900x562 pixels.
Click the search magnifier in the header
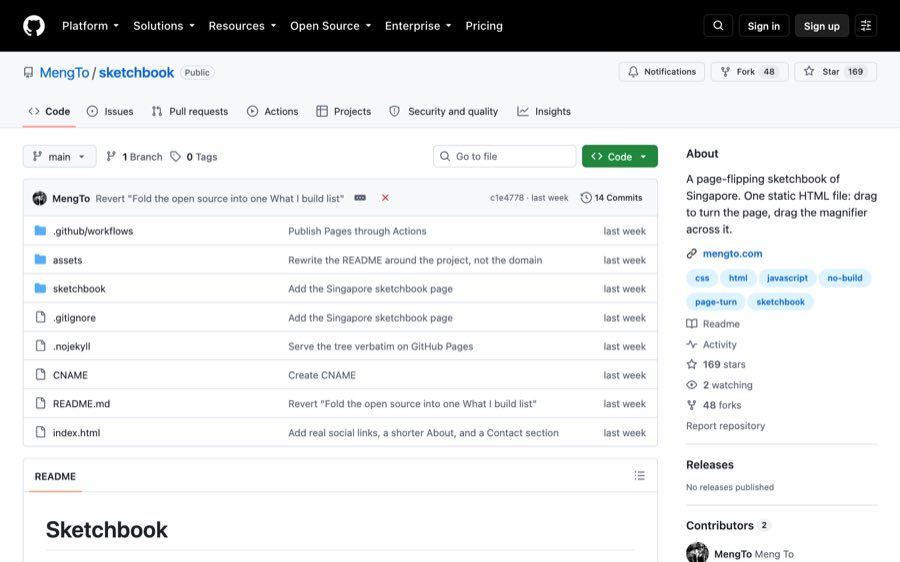718,26
